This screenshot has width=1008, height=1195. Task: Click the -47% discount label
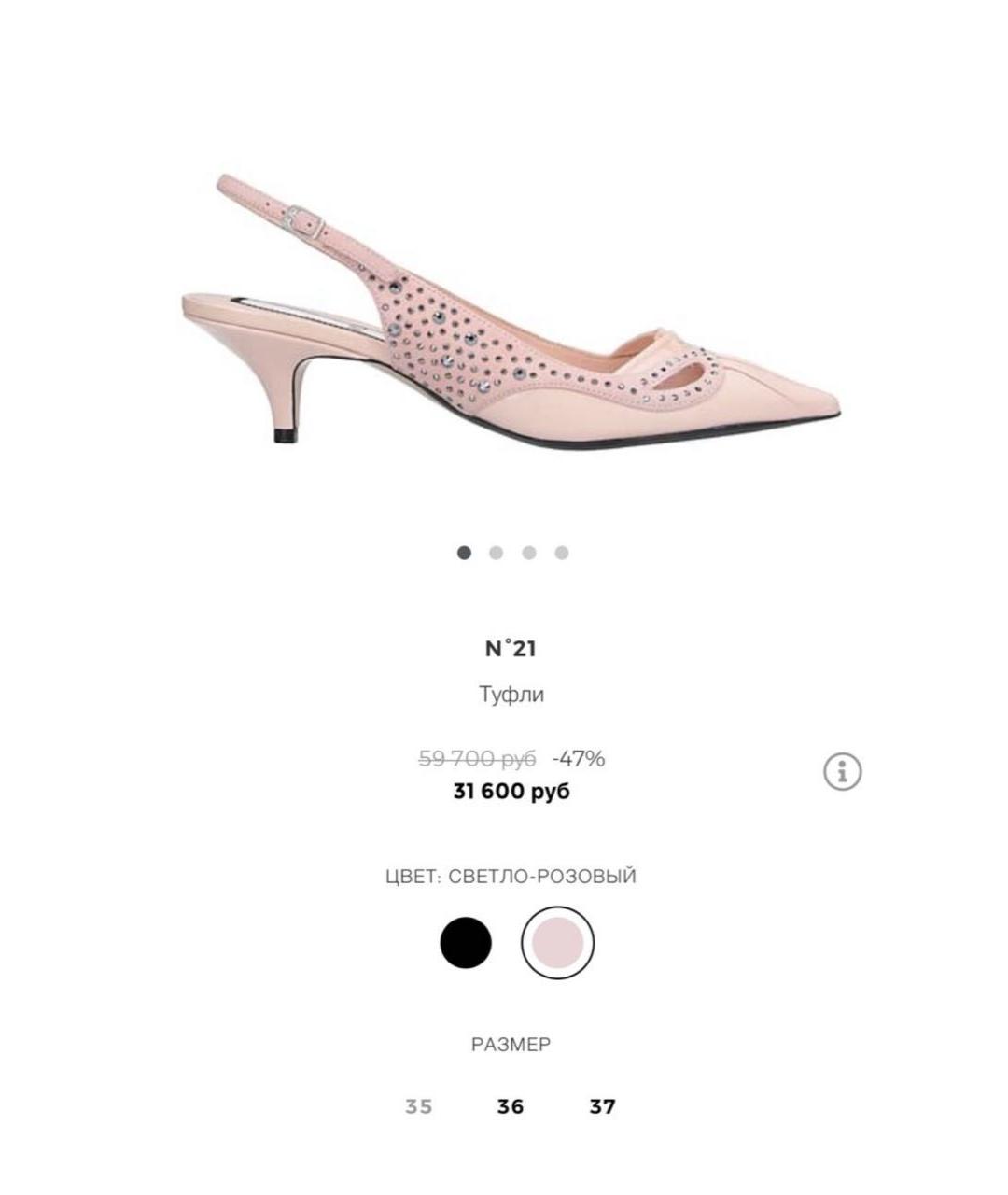coord(579,759)
